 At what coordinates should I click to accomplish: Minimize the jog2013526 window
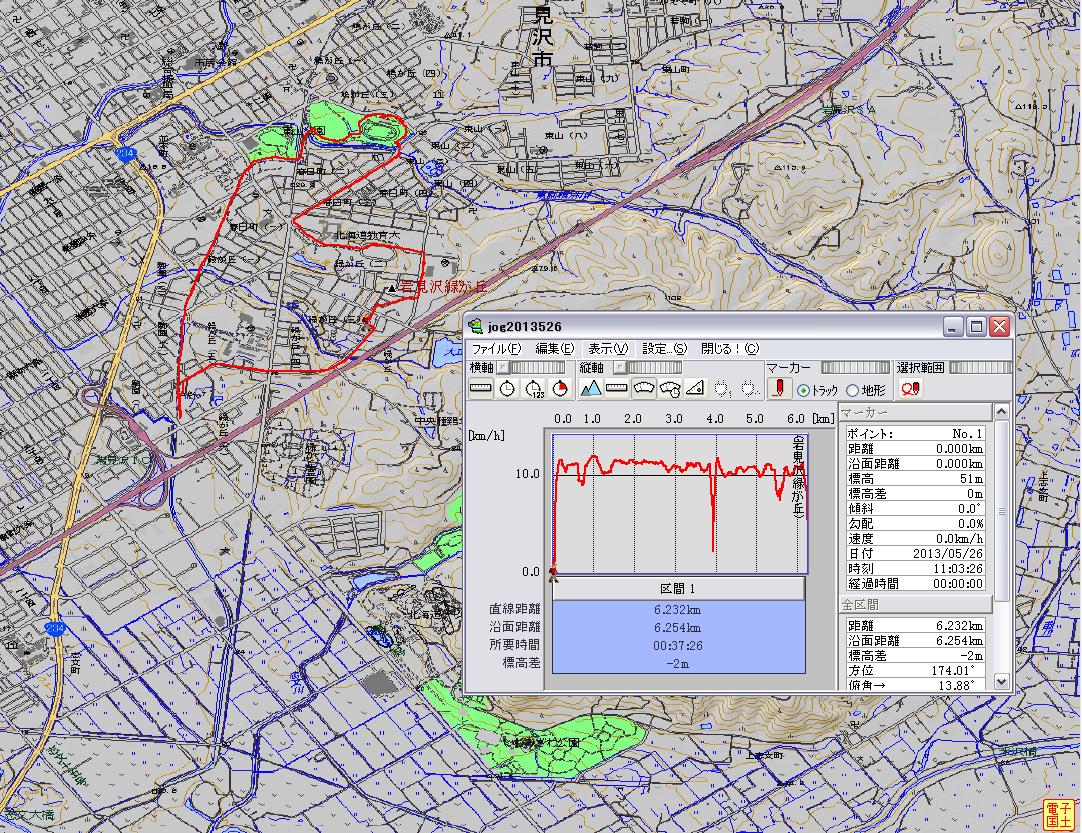954,326
